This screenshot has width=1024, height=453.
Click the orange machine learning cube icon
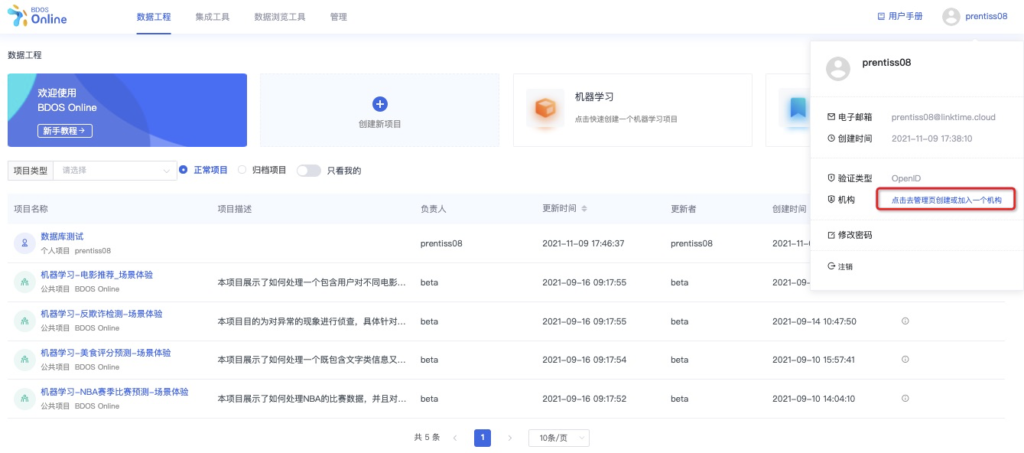pyautogui.click(x=545, y=108)
